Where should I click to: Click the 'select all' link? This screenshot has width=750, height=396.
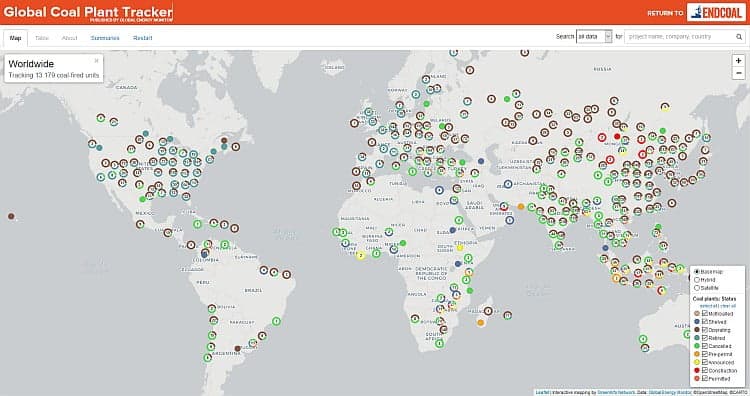coord(709,306)
